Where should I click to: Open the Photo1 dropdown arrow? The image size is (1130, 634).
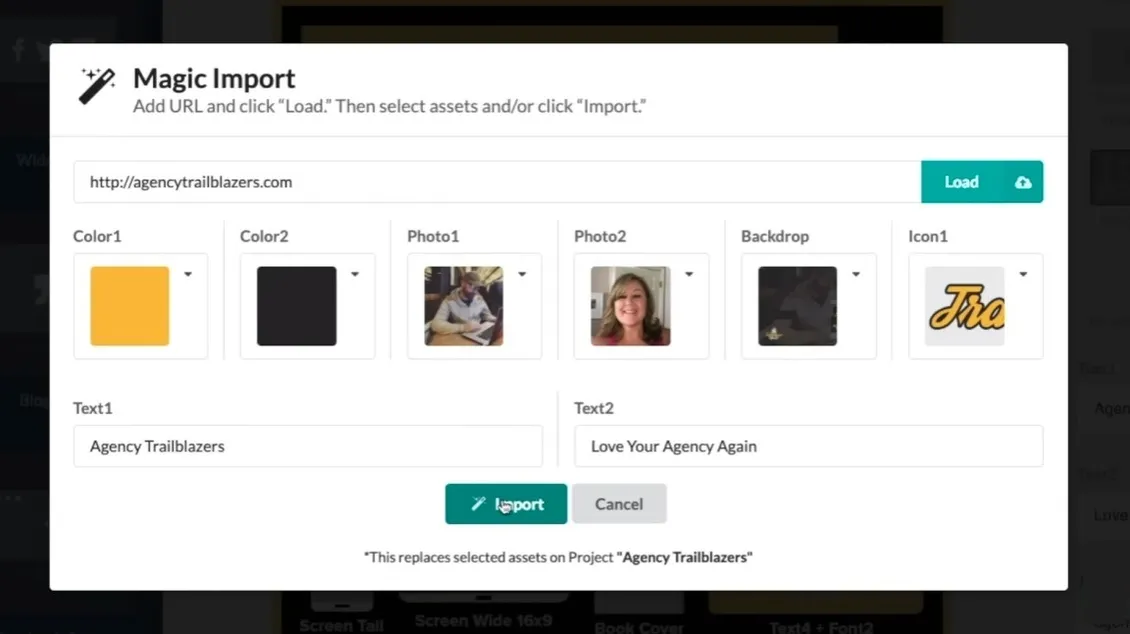522,274
